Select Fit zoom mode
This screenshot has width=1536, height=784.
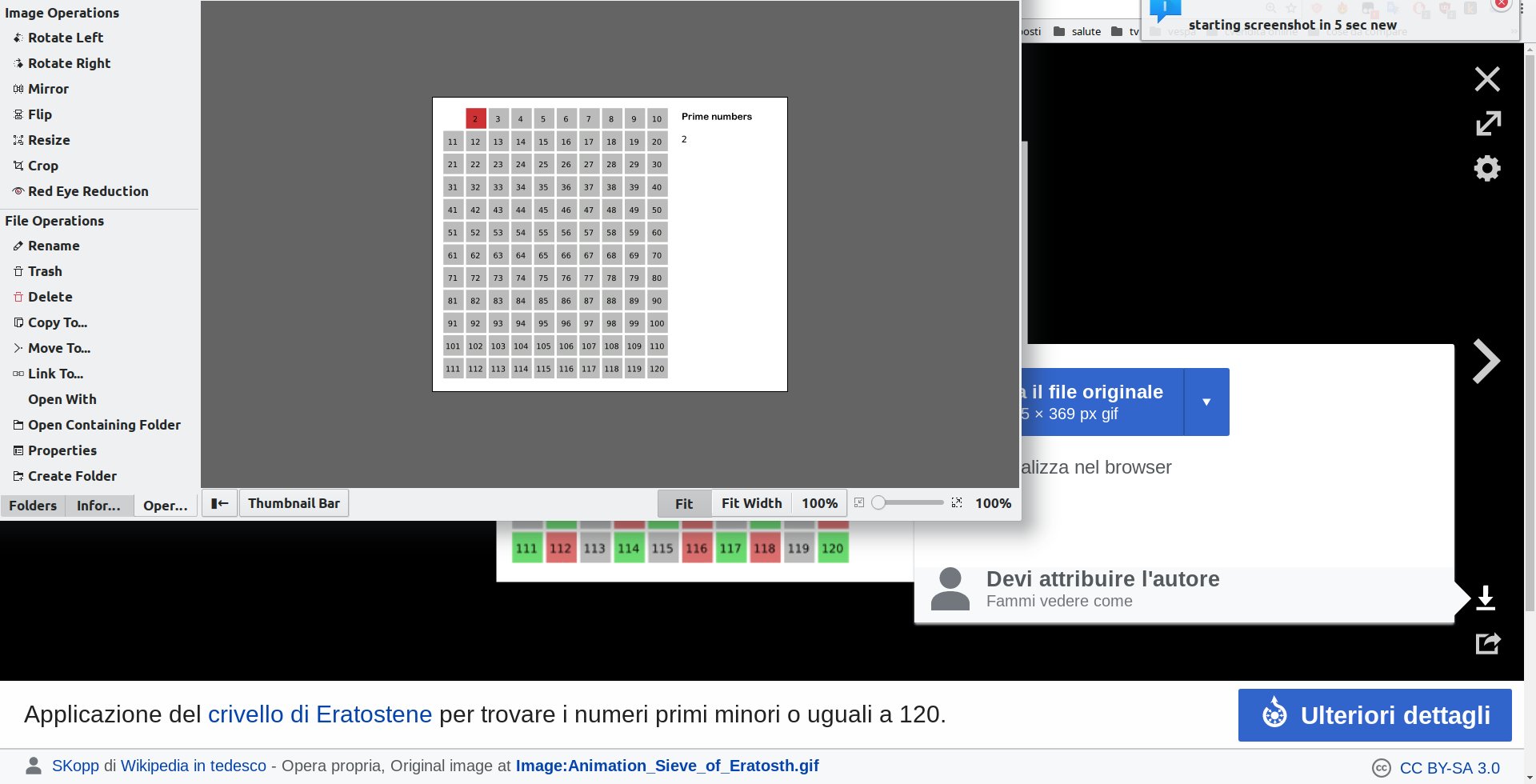684,503
